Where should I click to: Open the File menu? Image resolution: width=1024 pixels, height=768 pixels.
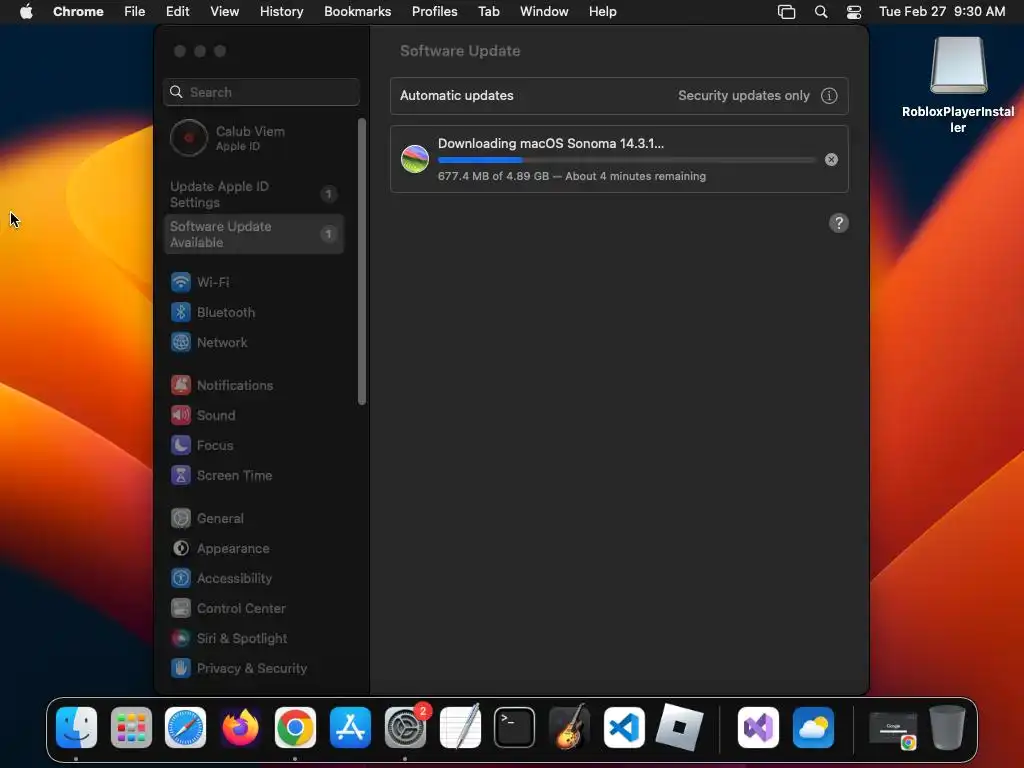coord(135,12)
